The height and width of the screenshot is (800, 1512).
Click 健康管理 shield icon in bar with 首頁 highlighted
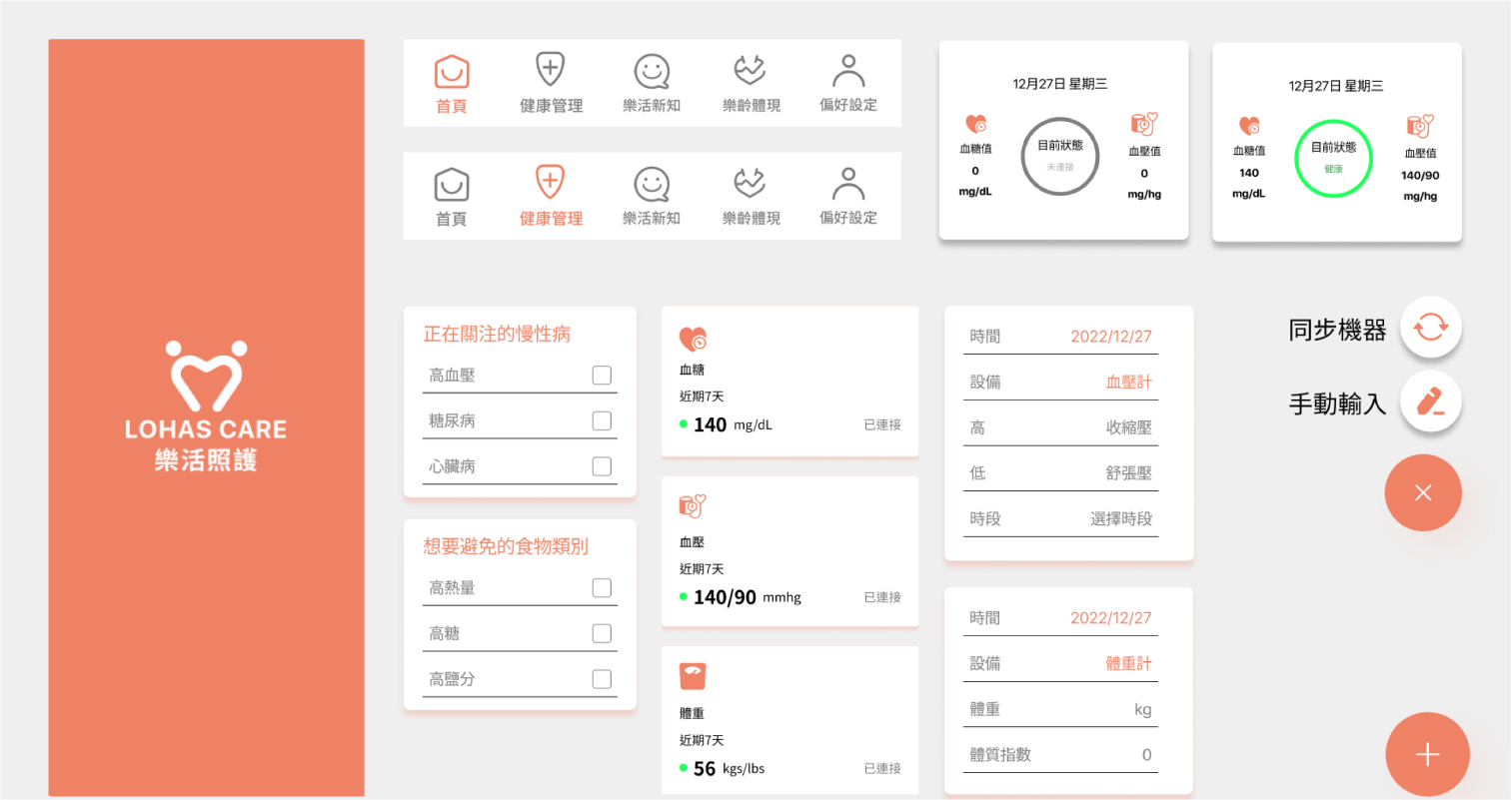(x=550, y=70)
